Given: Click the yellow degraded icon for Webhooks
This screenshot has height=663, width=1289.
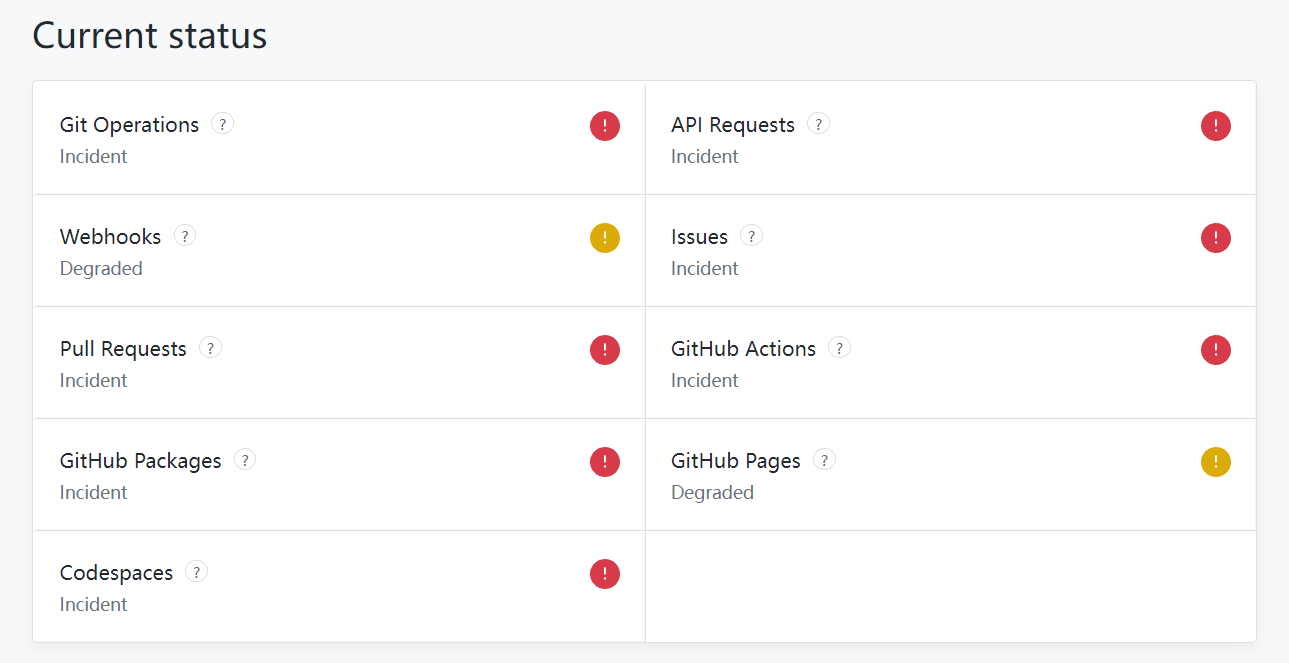Looking at the screenshot, I should click(605, 238).
